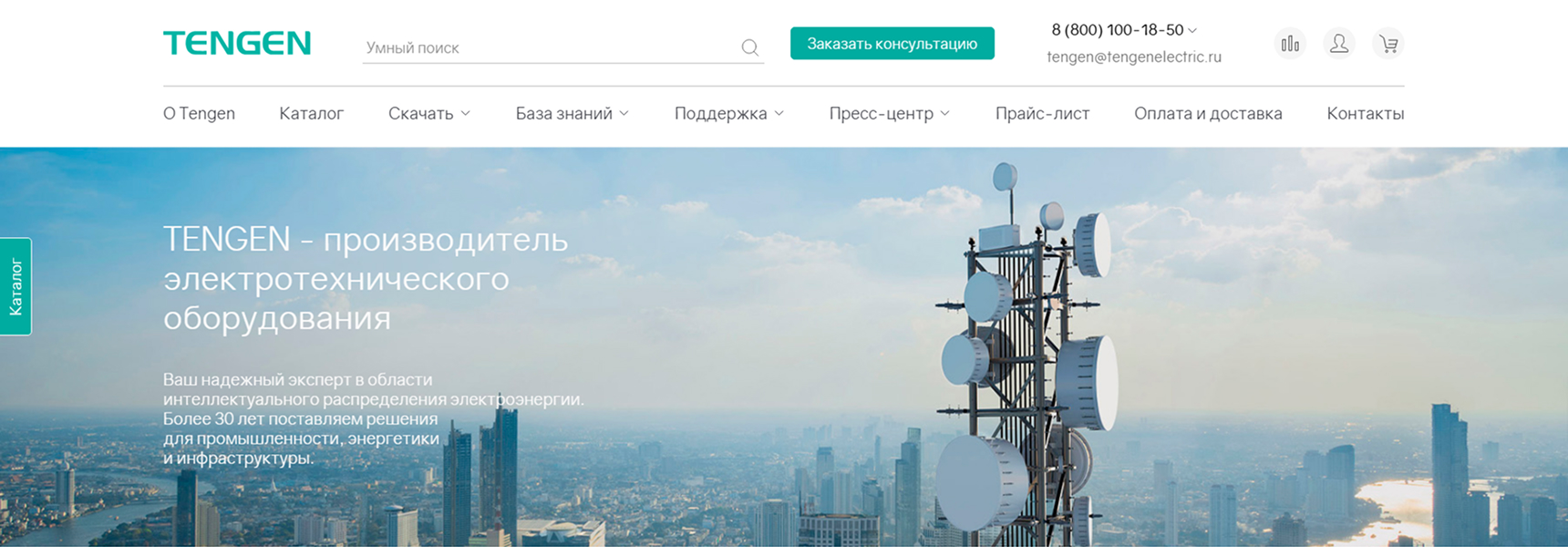Click the TENGEN logo

point(237,43)
